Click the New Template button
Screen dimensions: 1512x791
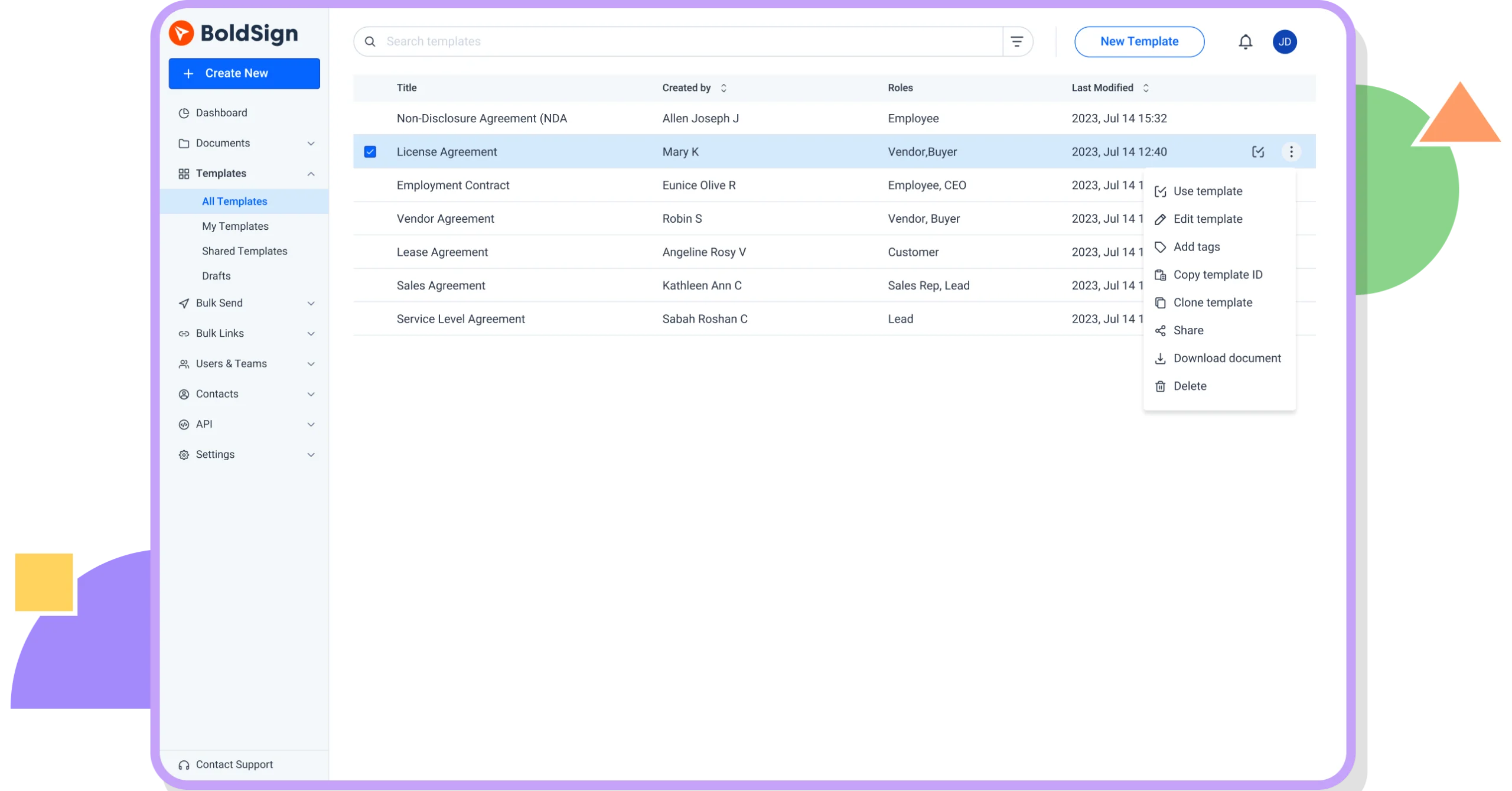tap(1139, 41)
